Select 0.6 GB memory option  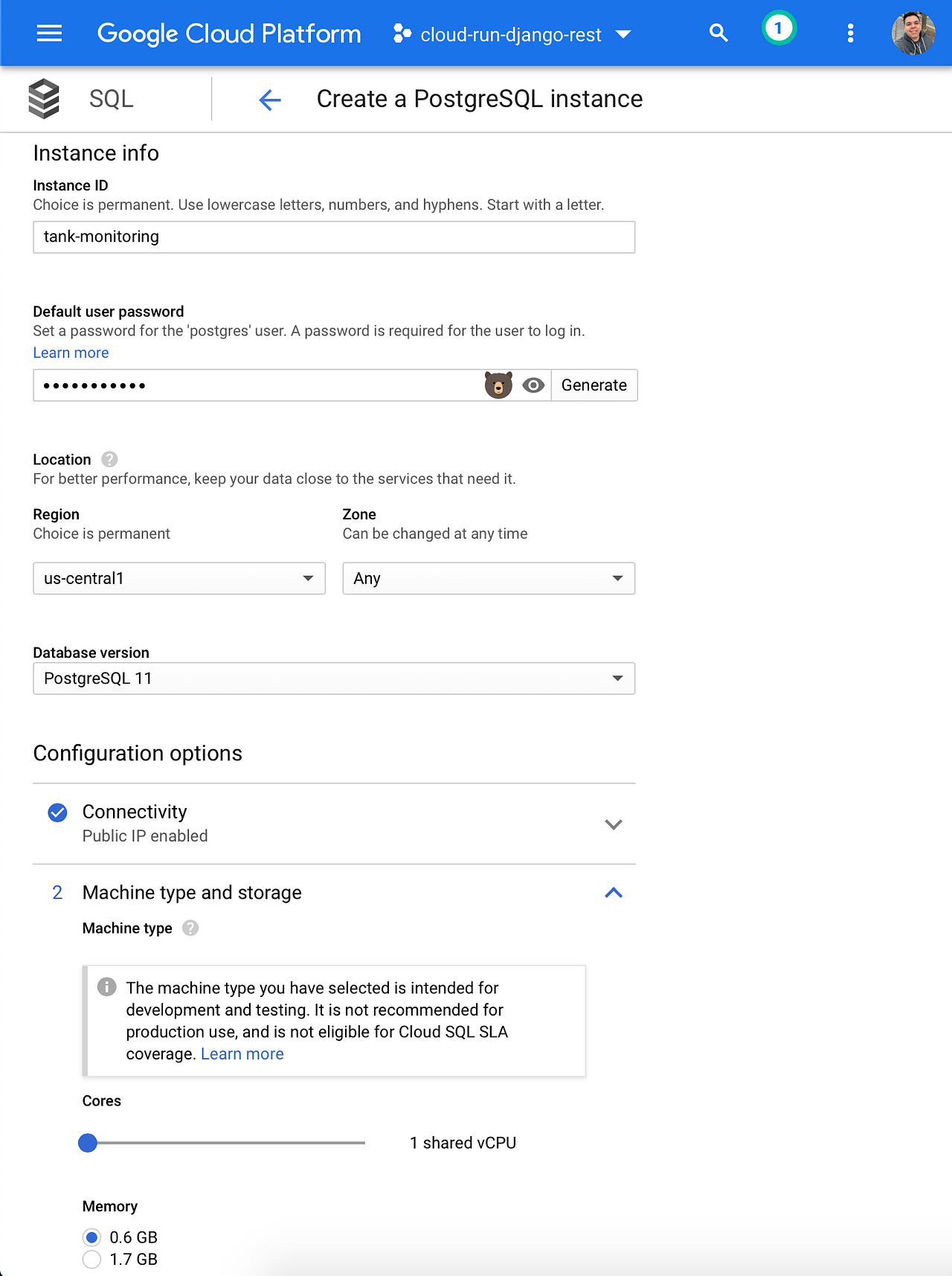pos(91,1237)
